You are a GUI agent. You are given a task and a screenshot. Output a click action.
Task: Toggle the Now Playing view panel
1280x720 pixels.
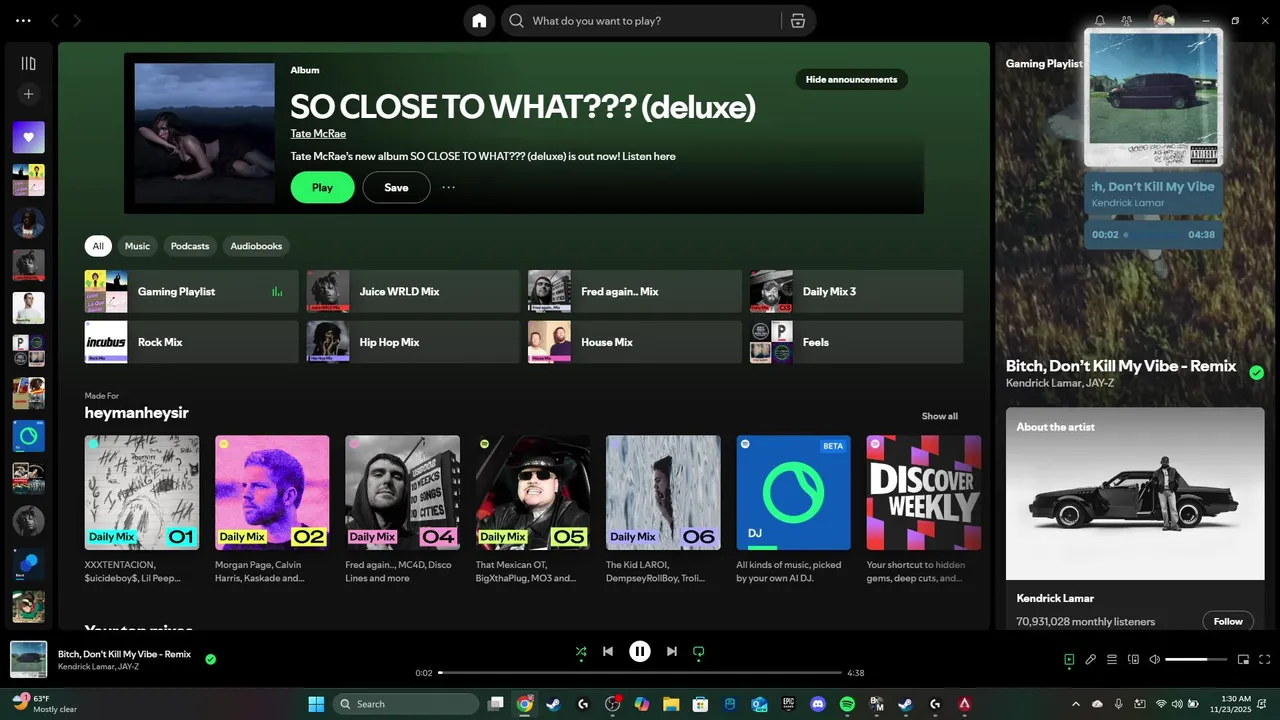1069,660
